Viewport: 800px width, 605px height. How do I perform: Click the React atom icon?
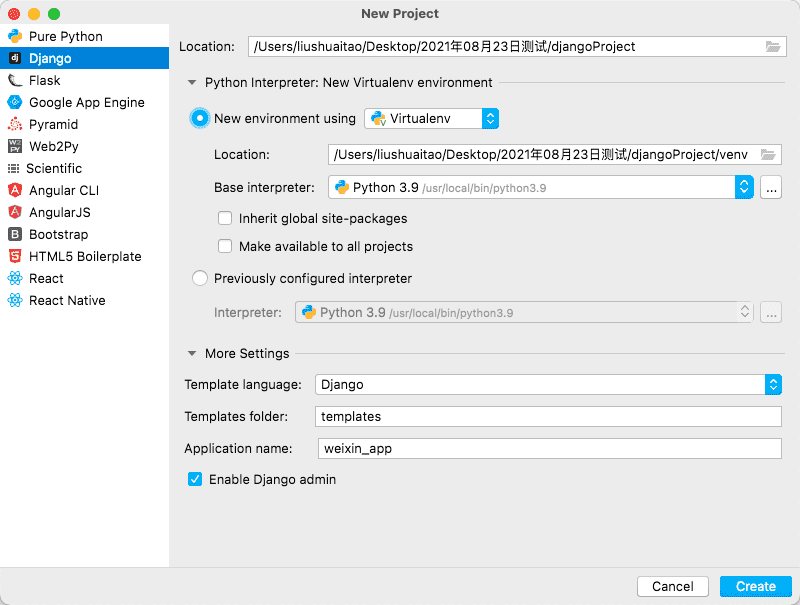[15, 278]
